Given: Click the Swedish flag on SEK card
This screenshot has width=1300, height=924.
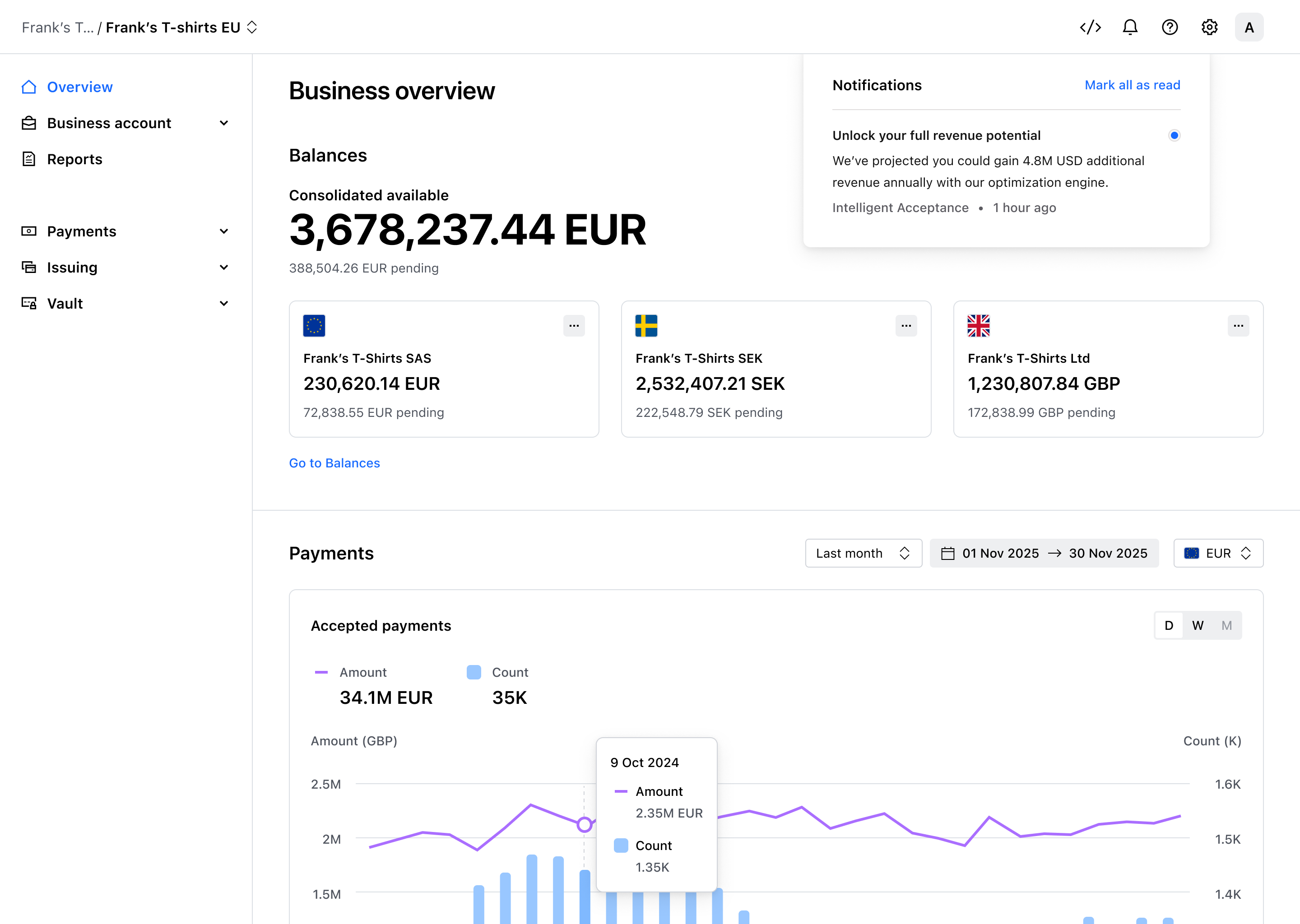Looking at the screenshot, I should 646,325.
